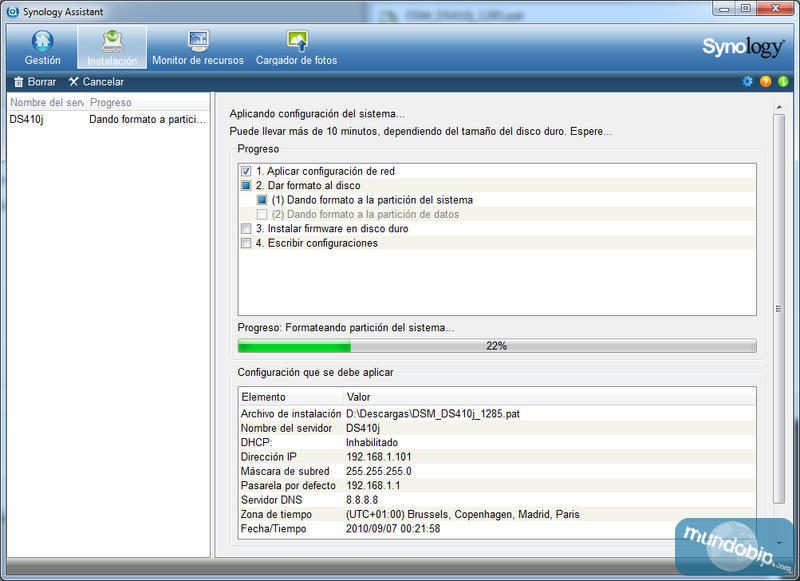Toggle checkbox '1. Aplicar configuración de red'
This screenshot has width=800, height=581.
pos(246,171)
